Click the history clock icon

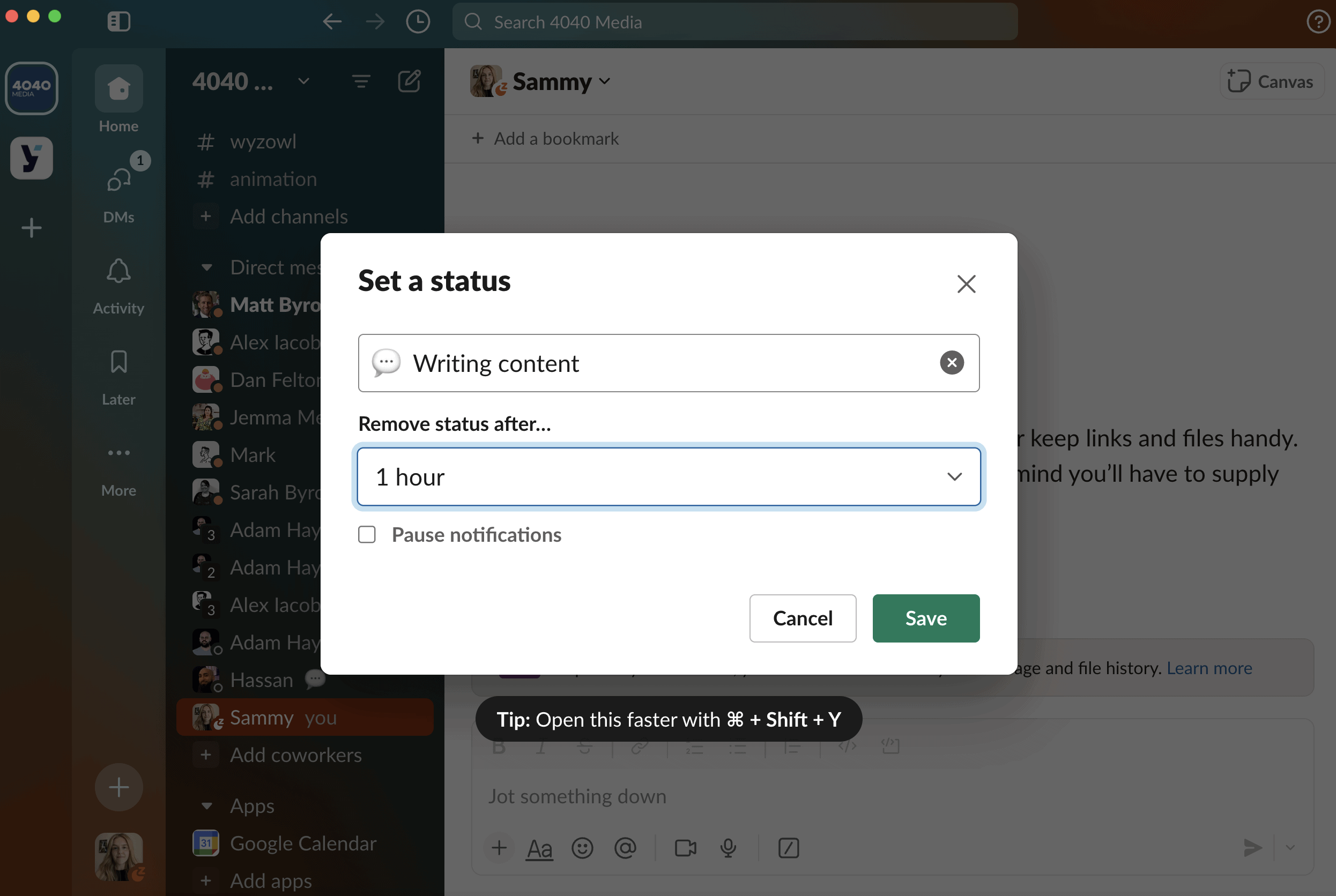click(x=418, y=22)
